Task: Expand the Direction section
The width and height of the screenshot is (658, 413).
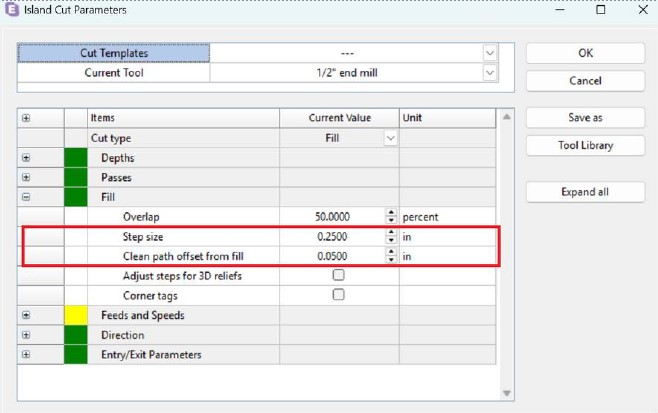Action: [26, 335]
